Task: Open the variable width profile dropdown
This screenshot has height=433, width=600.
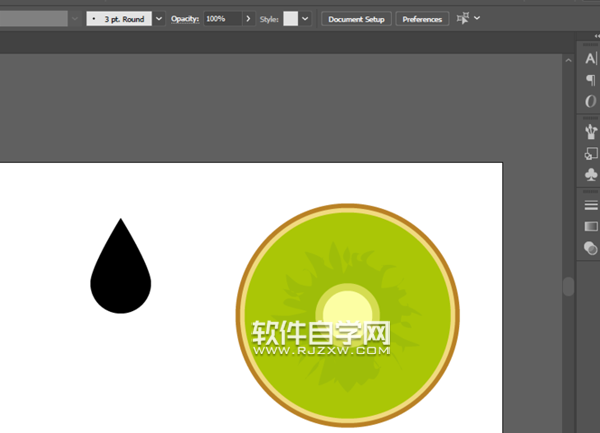Action: (x=75, y=19)
